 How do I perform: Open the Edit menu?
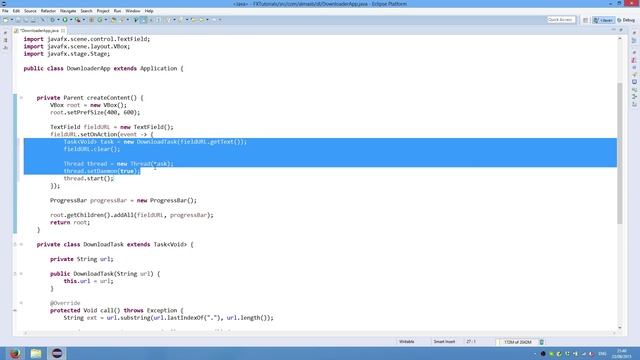click(x=16, y=11)
